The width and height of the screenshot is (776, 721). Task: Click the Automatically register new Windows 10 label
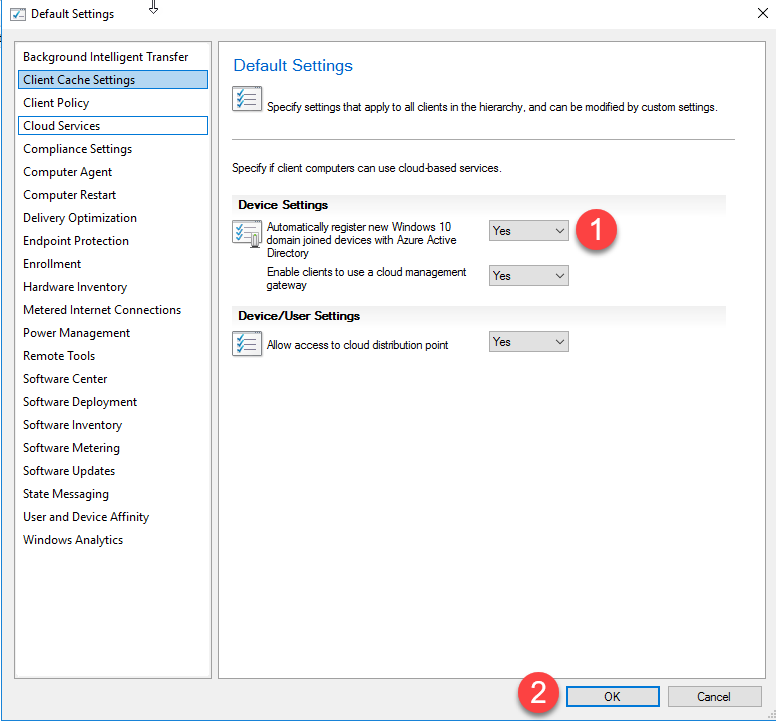pyautogui.click(x=362, y=240)
